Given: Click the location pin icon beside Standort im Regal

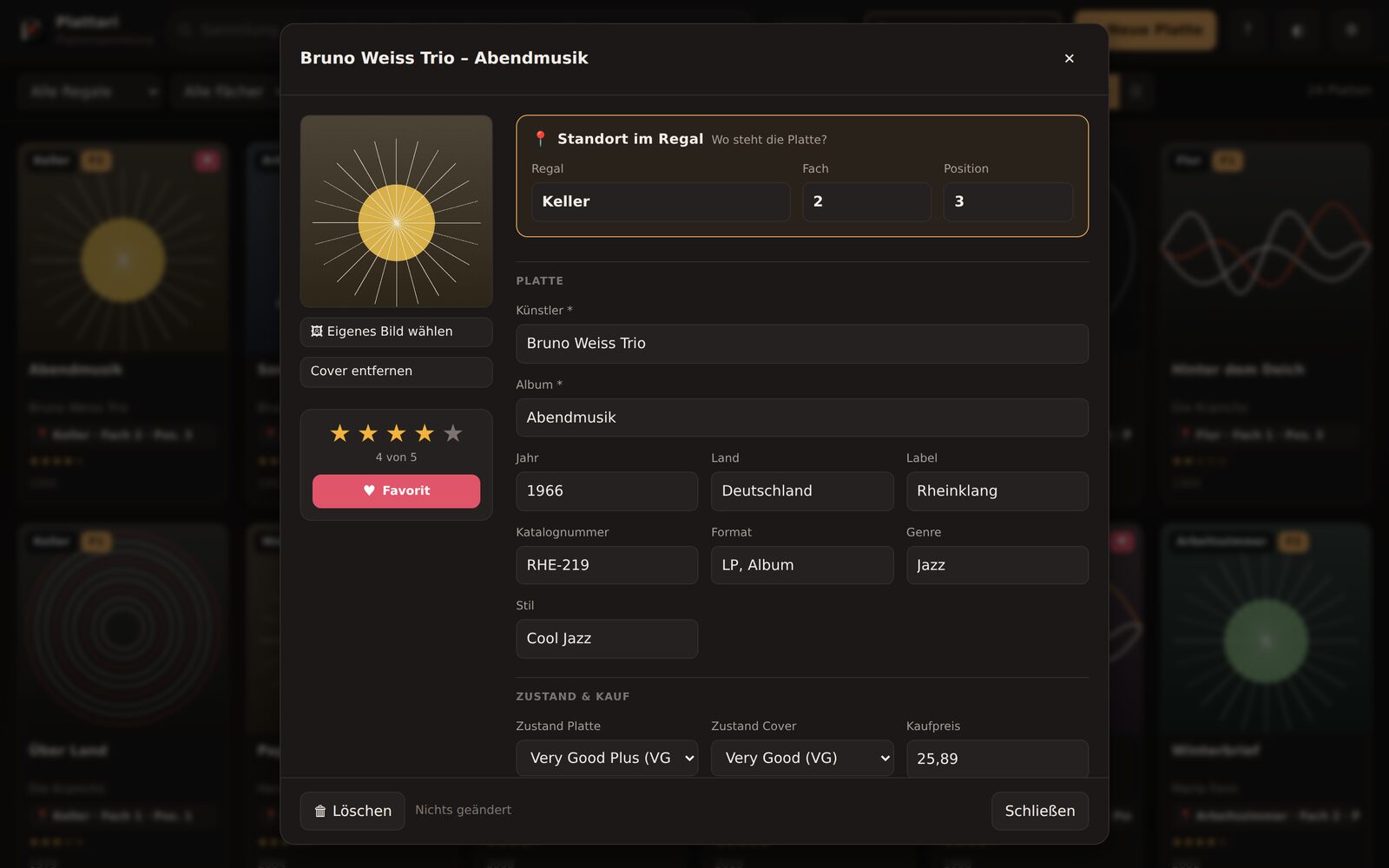Looking at the screenshot, I should tap(540, 139).
